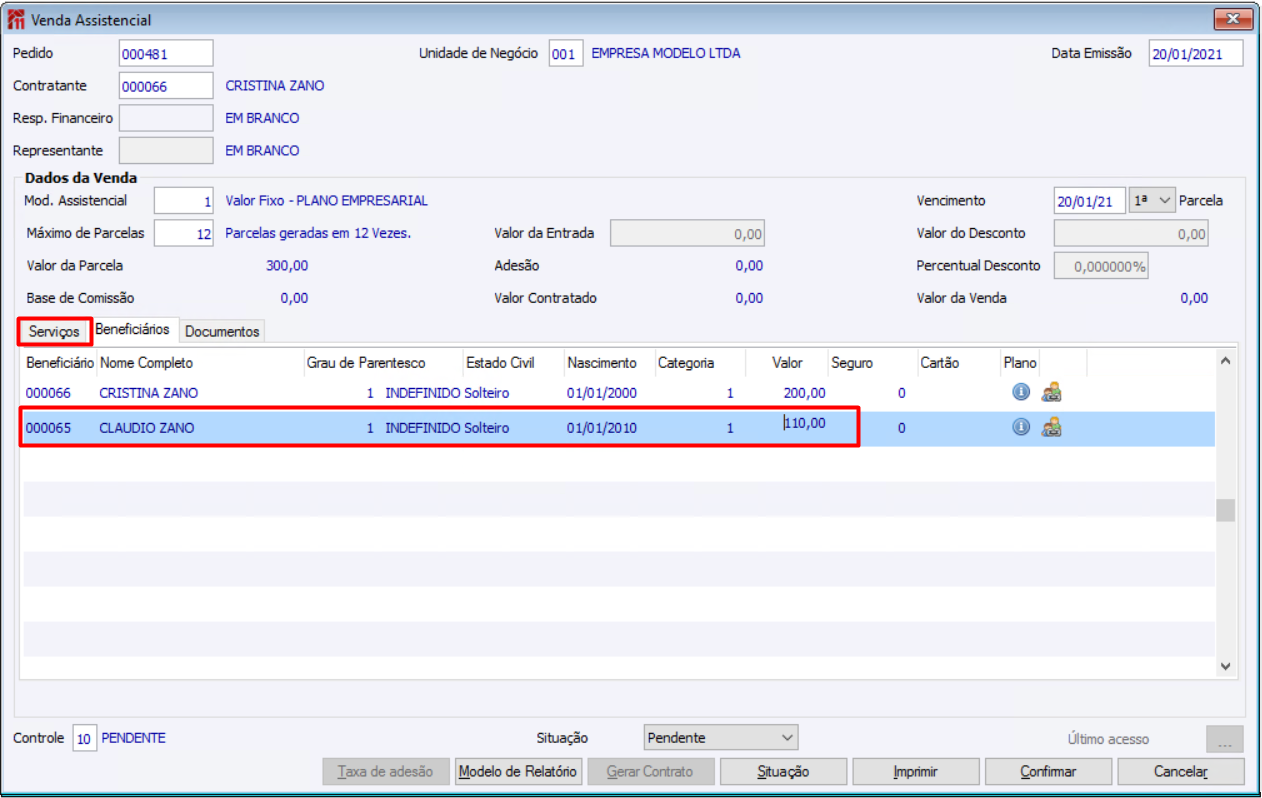Click the Plano column header
The image size is (1262, 798).
[1020, 362]
